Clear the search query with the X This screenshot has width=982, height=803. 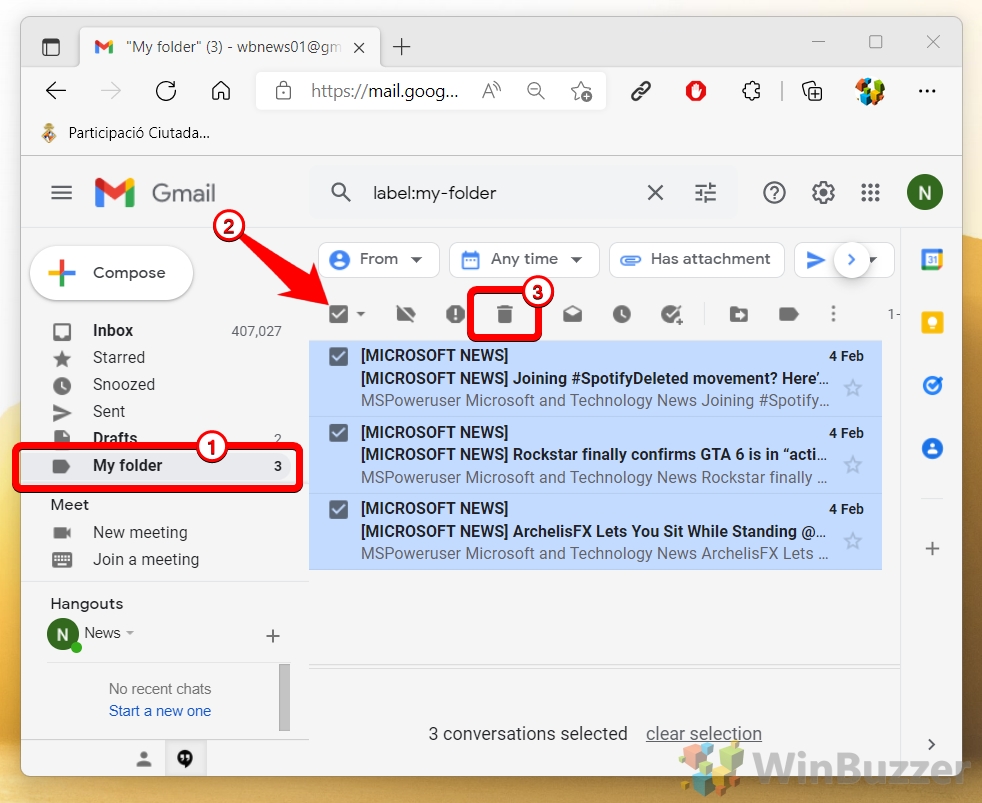click(655, 192)
